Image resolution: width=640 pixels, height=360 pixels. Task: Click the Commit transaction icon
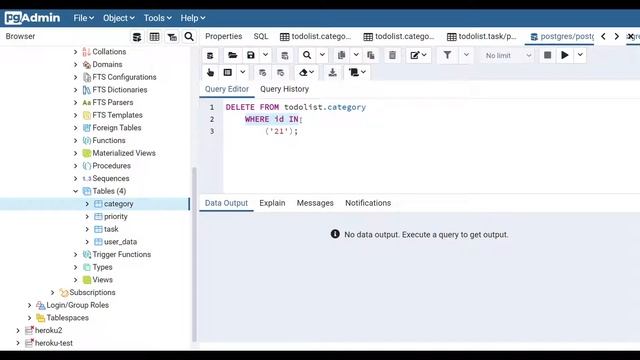point(262,73)
